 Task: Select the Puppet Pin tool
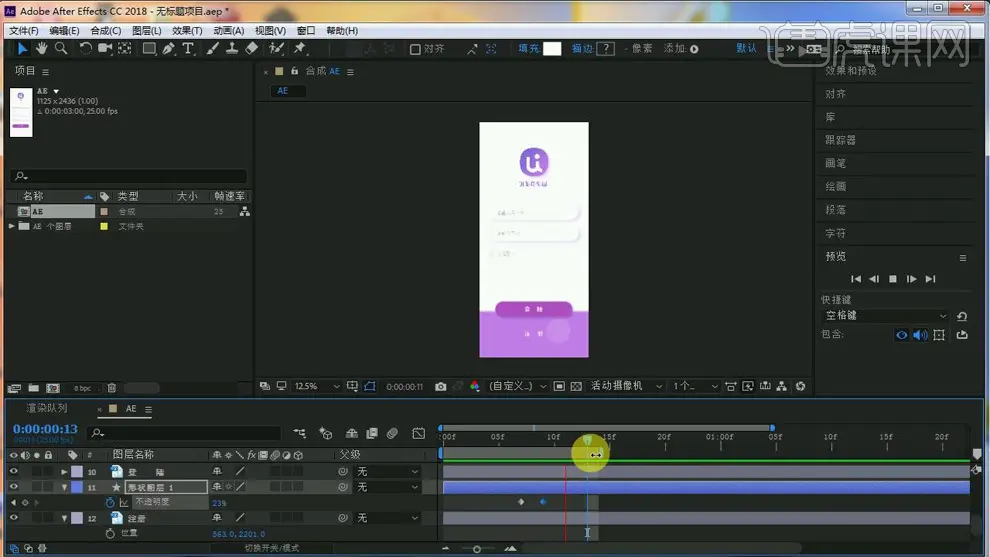[x=299, y=48]
